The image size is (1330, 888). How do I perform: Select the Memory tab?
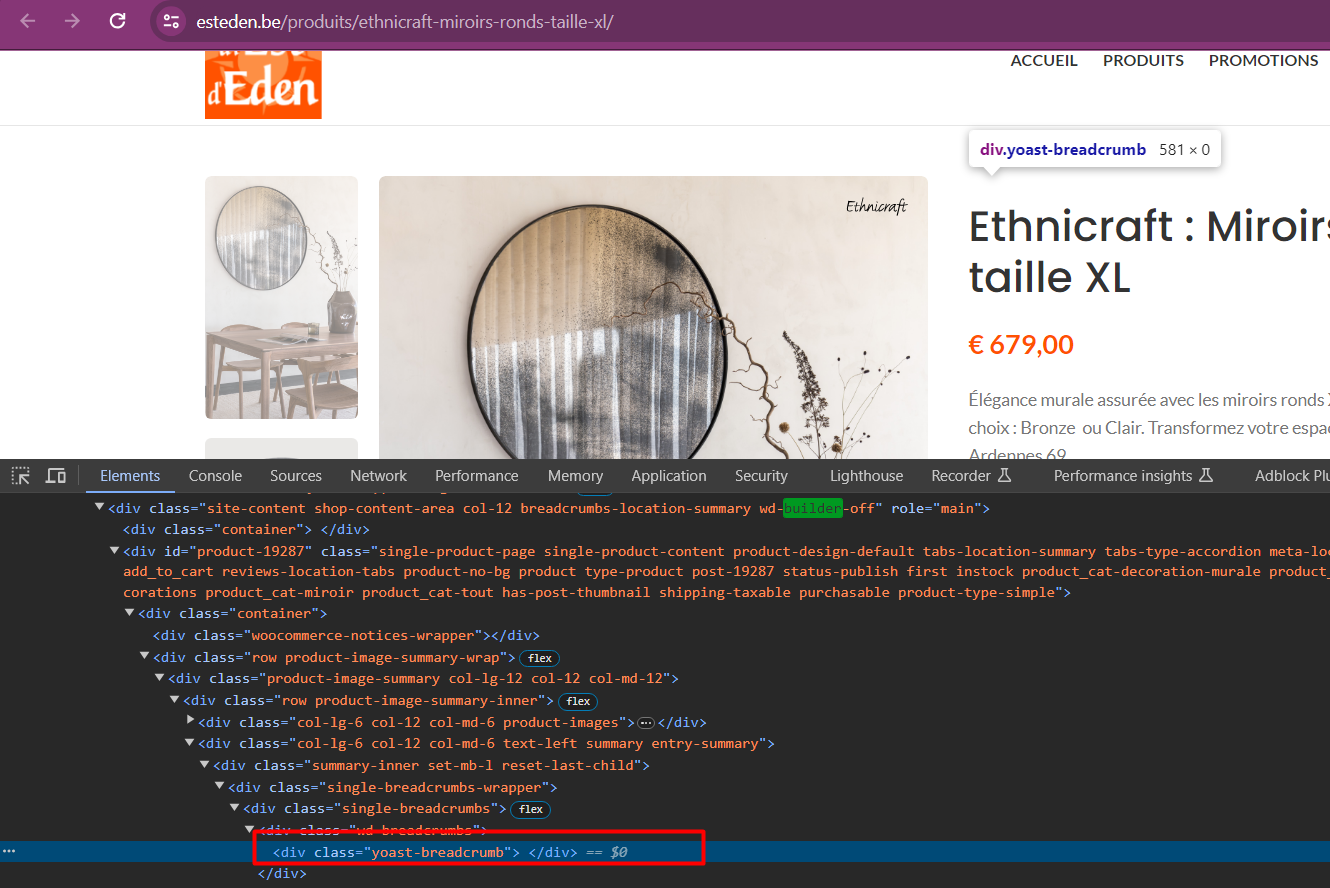[x=576, y=476]
